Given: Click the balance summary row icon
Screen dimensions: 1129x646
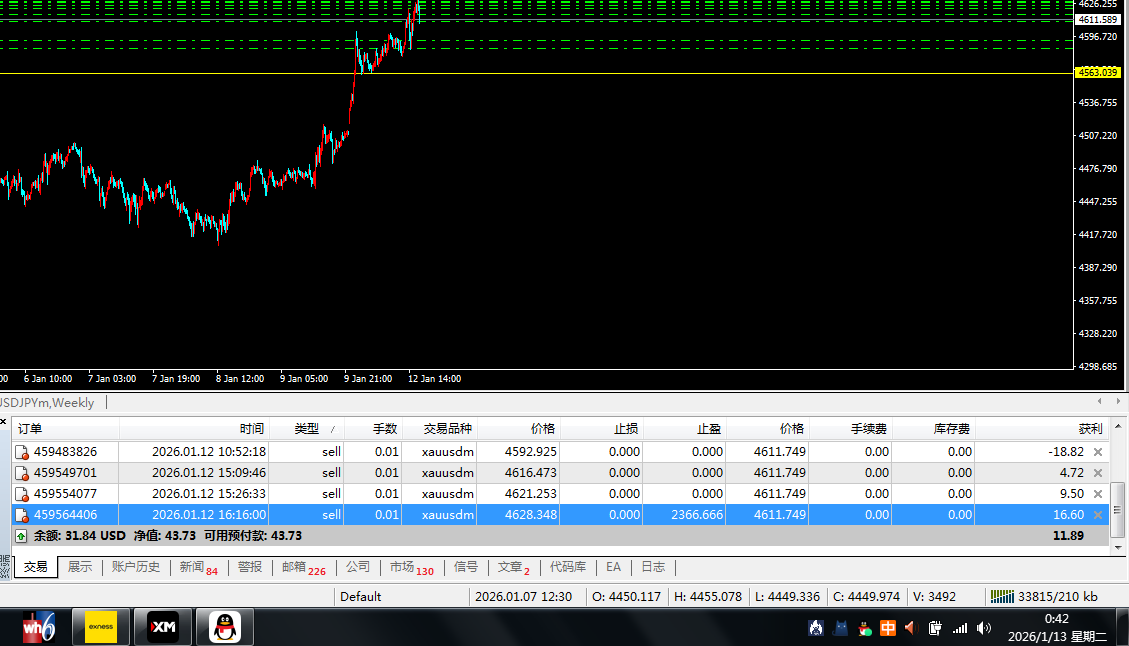Looking at the screenshot, I should tap(21, 536).
